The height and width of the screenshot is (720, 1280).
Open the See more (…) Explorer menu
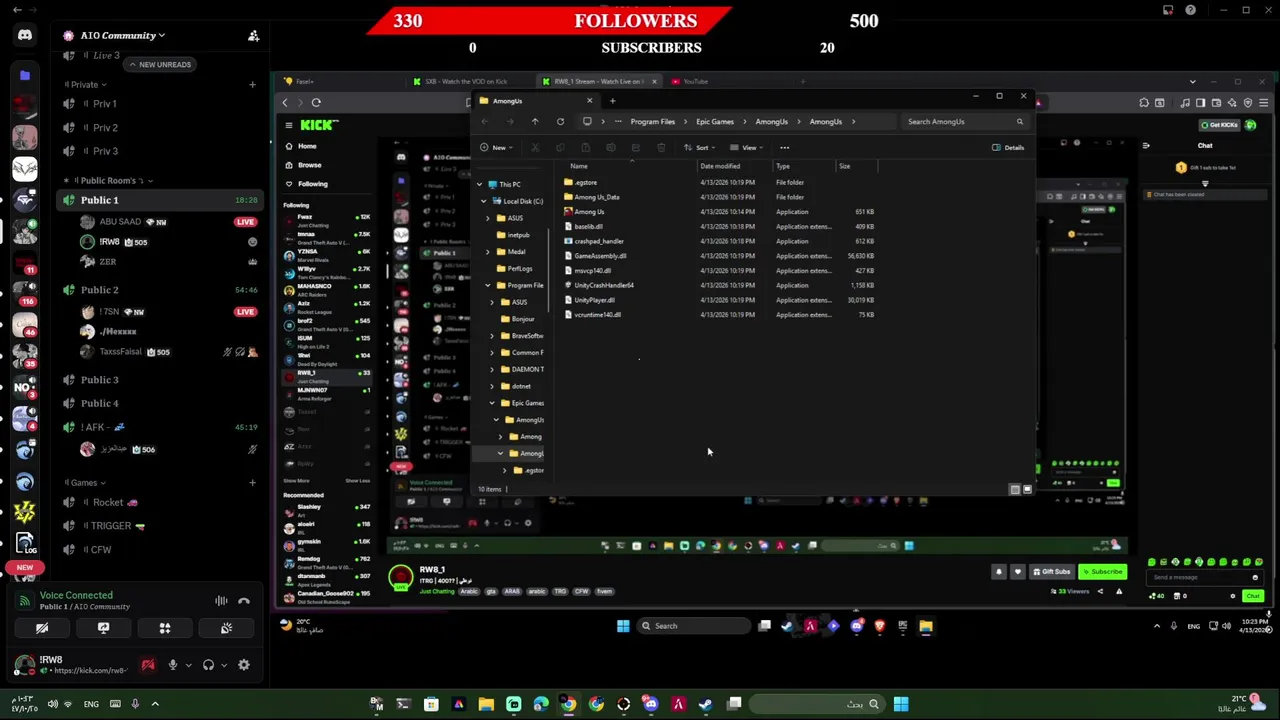(785, 148)
